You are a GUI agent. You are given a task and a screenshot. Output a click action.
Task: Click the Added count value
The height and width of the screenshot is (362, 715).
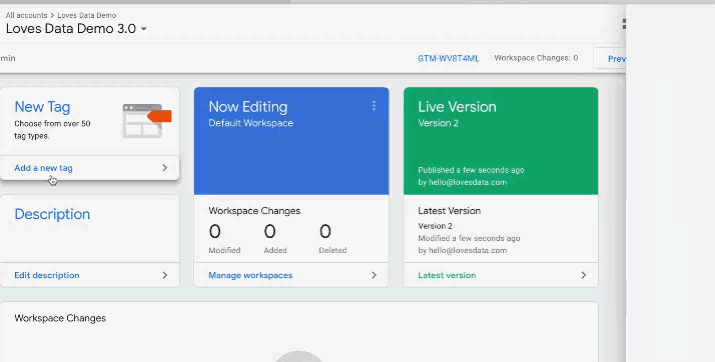[270, 232]
